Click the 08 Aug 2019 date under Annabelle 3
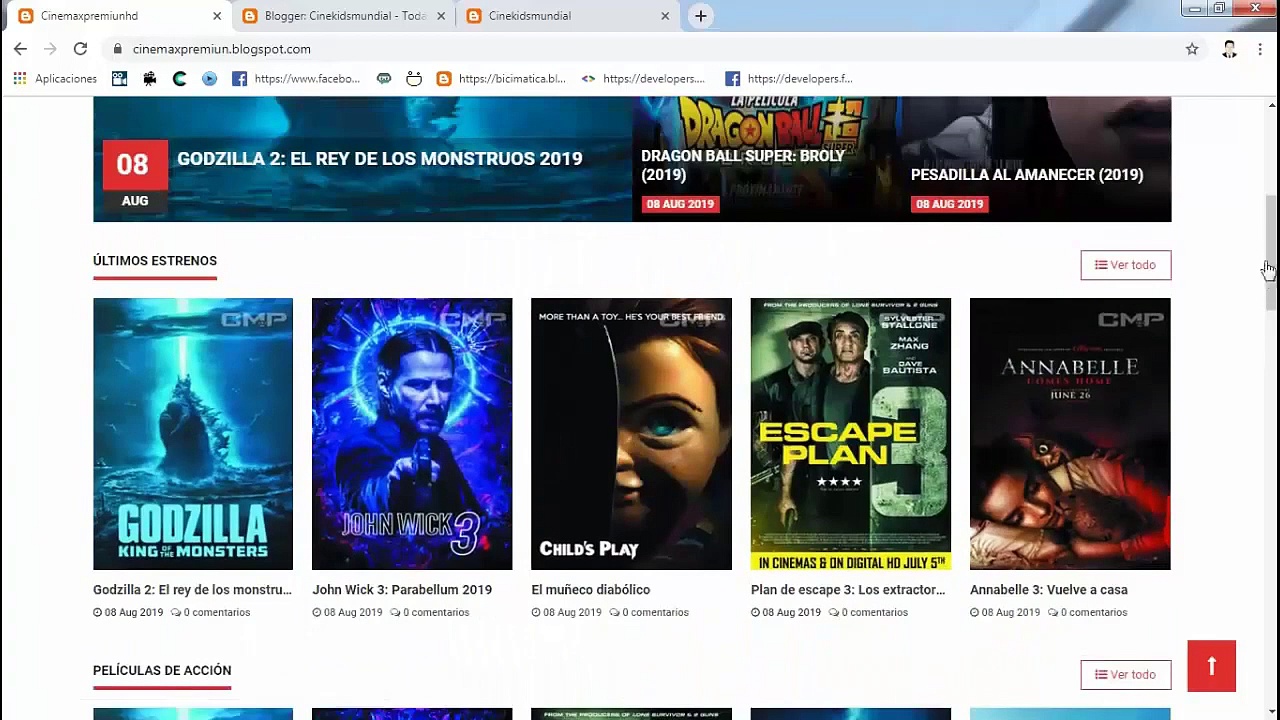Image resolution: width=1280 pixels, height=720 pixels. [1005, 612]
